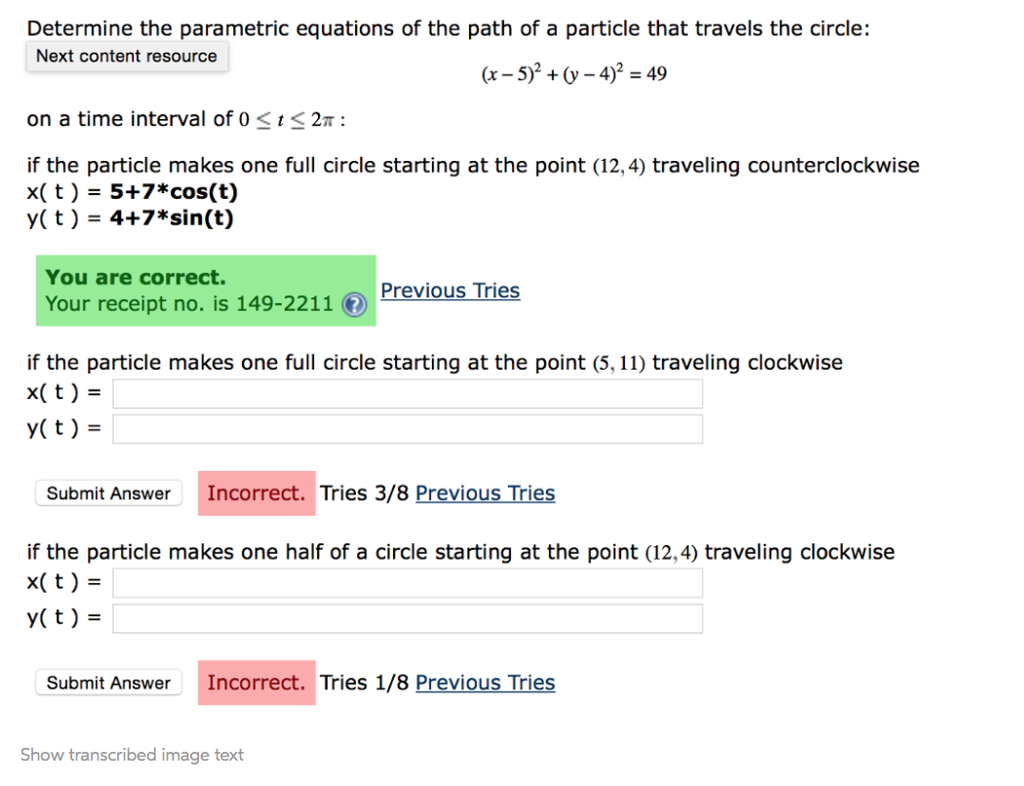Open Previous Tries next to Tries 1/8
Image resolution: width=1024 pixels, height=786 pixels.
pos(485,682)
